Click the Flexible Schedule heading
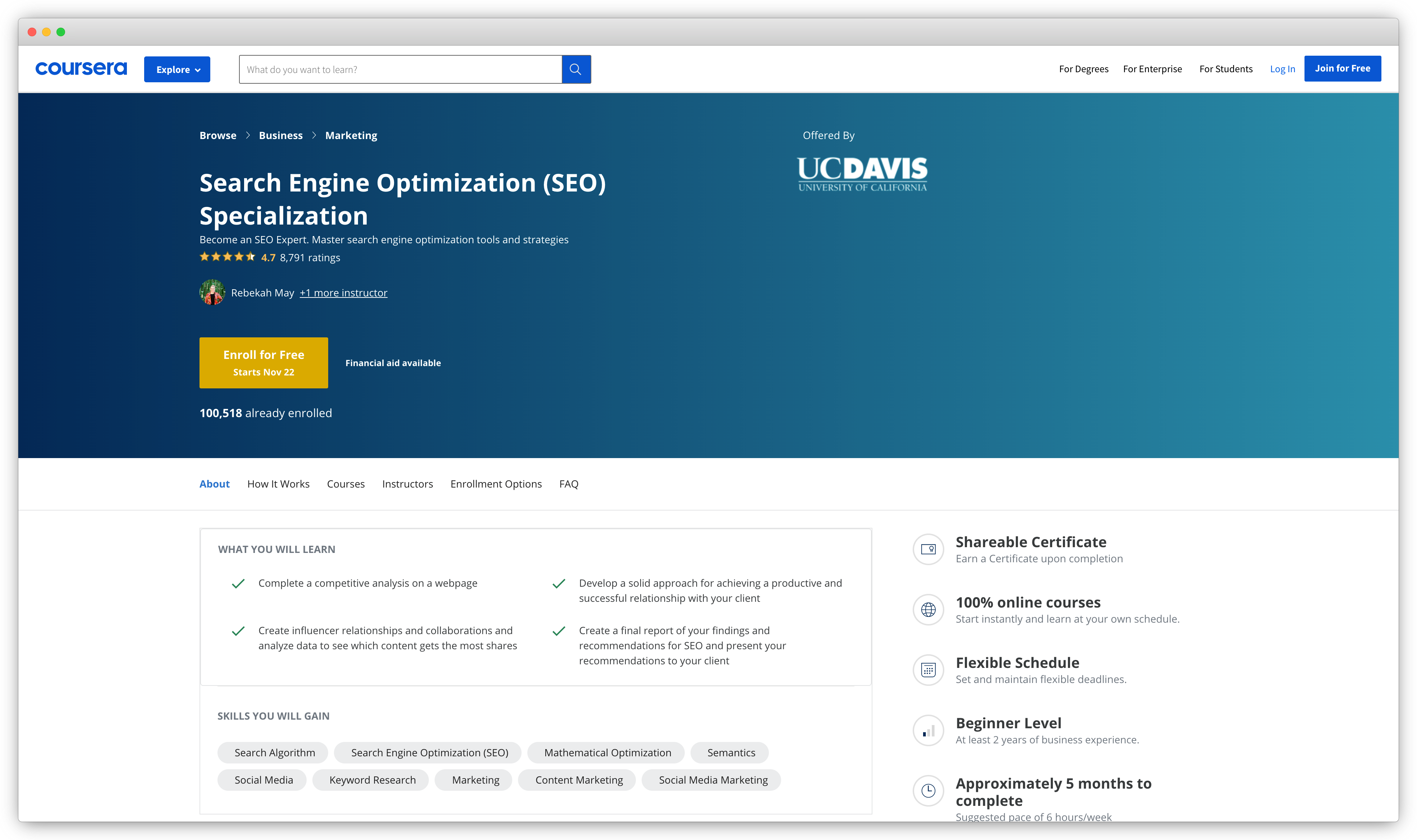 (1017, 662)
